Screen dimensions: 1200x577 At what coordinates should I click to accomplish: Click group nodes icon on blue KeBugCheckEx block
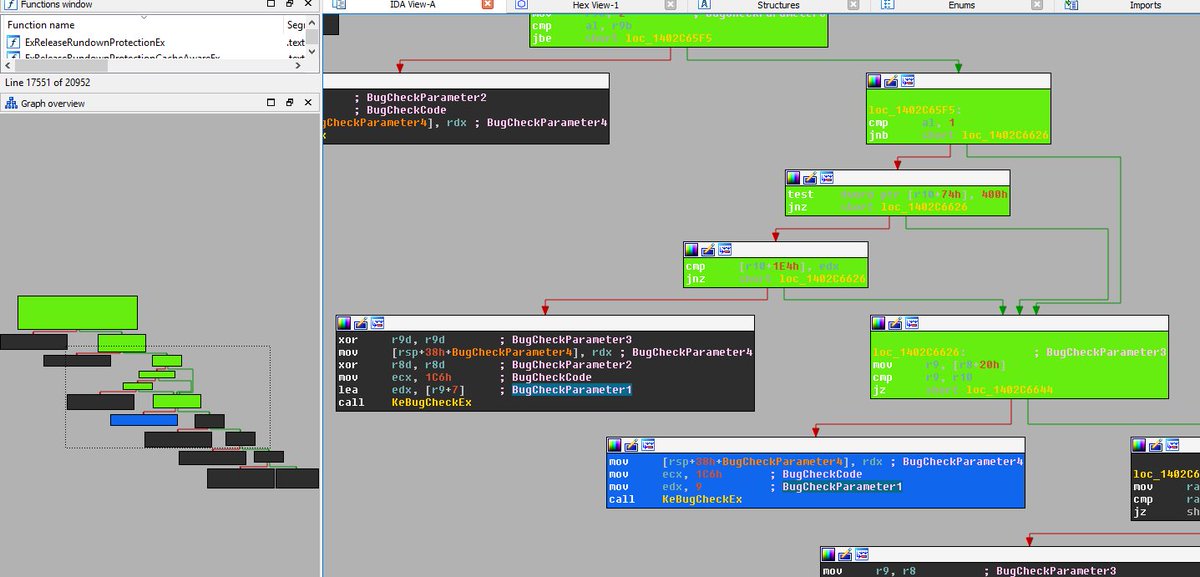pyautogui.click(x=648, y=445)
